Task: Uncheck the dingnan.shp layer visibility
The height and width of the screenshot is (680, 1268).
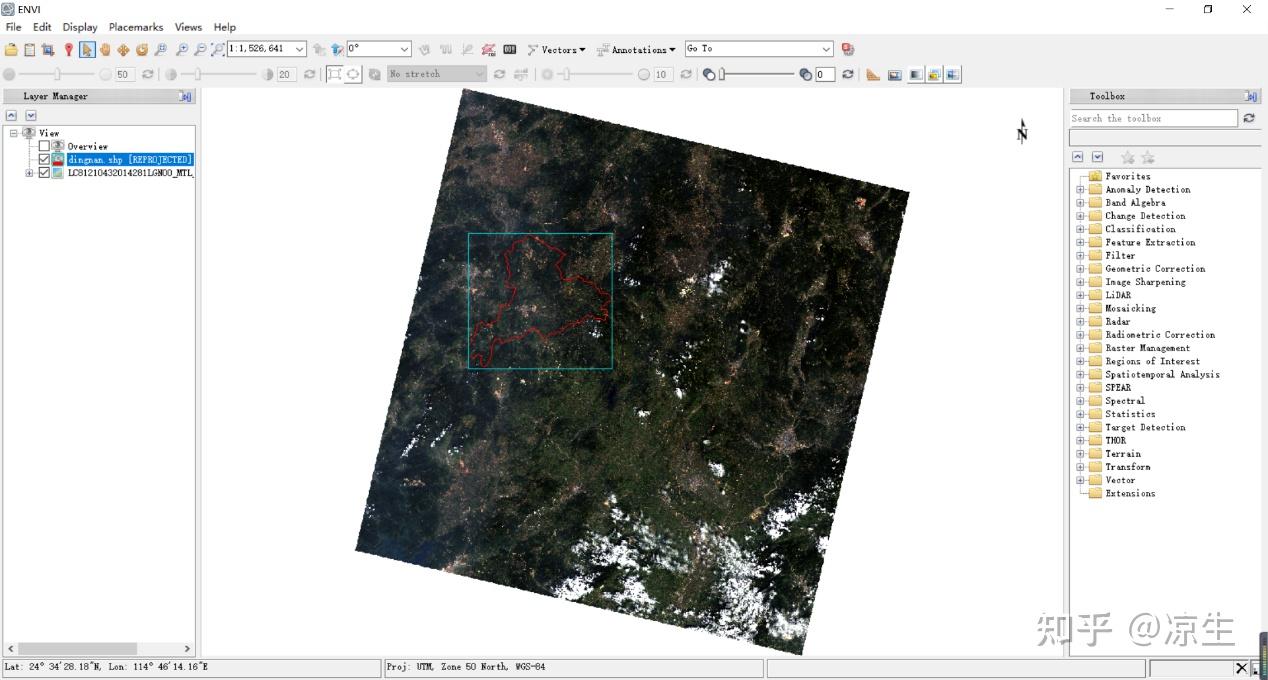Action: pyautogui.click(x=44, y=159)
